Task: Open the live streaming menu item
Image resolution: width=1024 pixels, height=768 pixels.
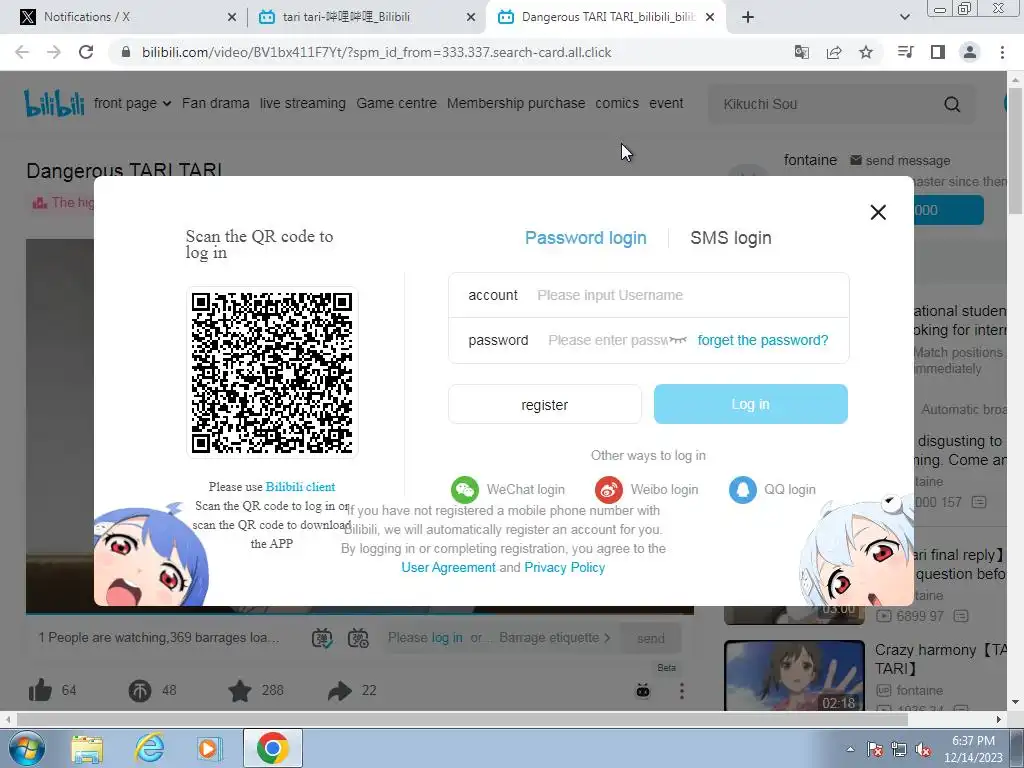Action: [302, 103]
